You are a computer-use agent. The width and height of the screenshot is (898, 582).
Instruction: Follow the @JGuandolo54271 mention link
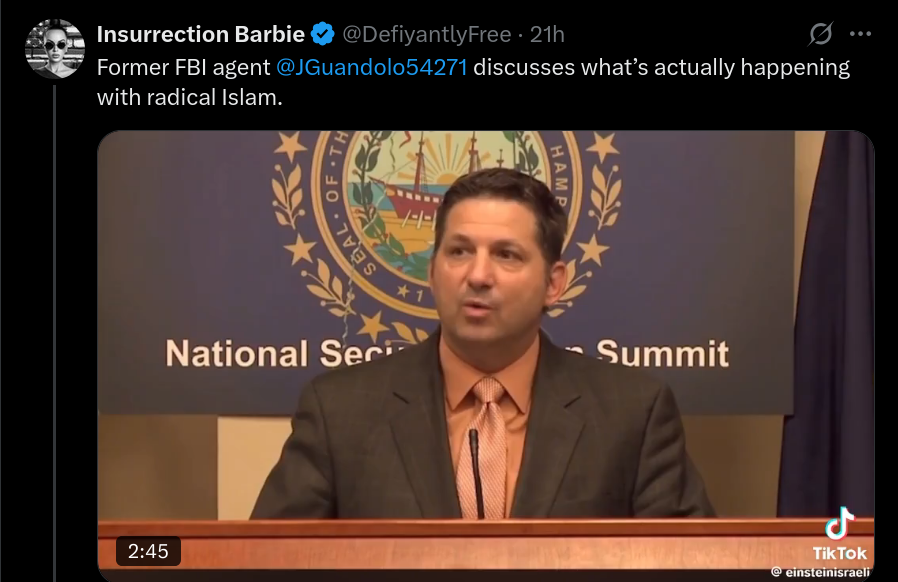(x=372, y=68)
